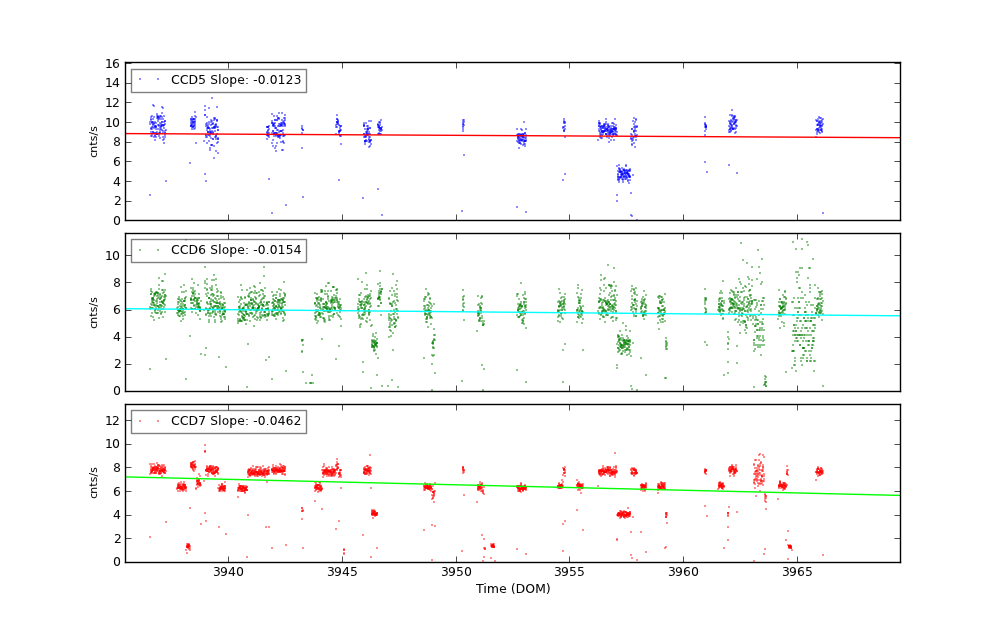Click the 3950 x-axis tick label

[456, 572]
